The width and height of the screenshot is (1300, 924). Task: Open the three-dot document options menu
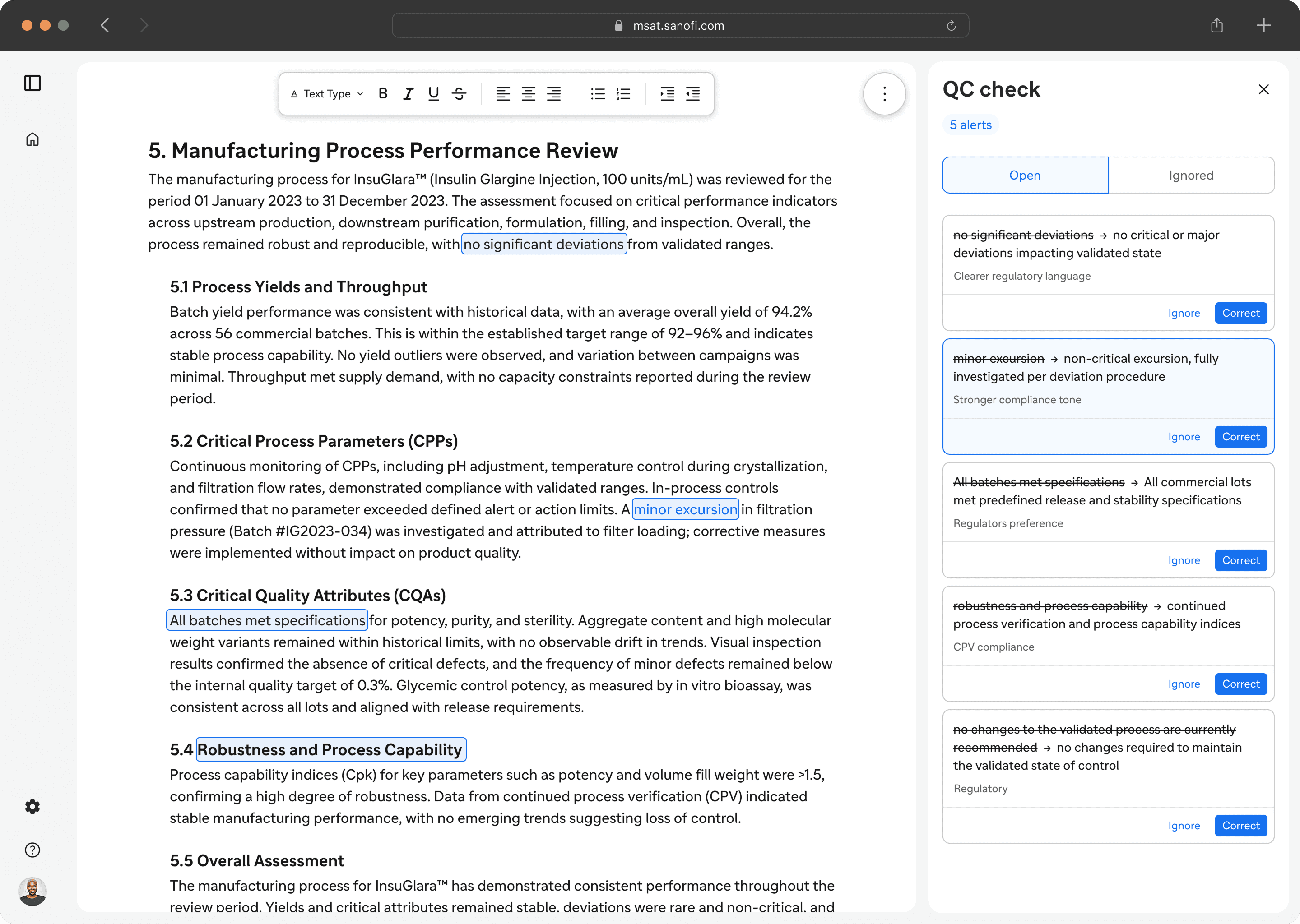click(884, 94)
